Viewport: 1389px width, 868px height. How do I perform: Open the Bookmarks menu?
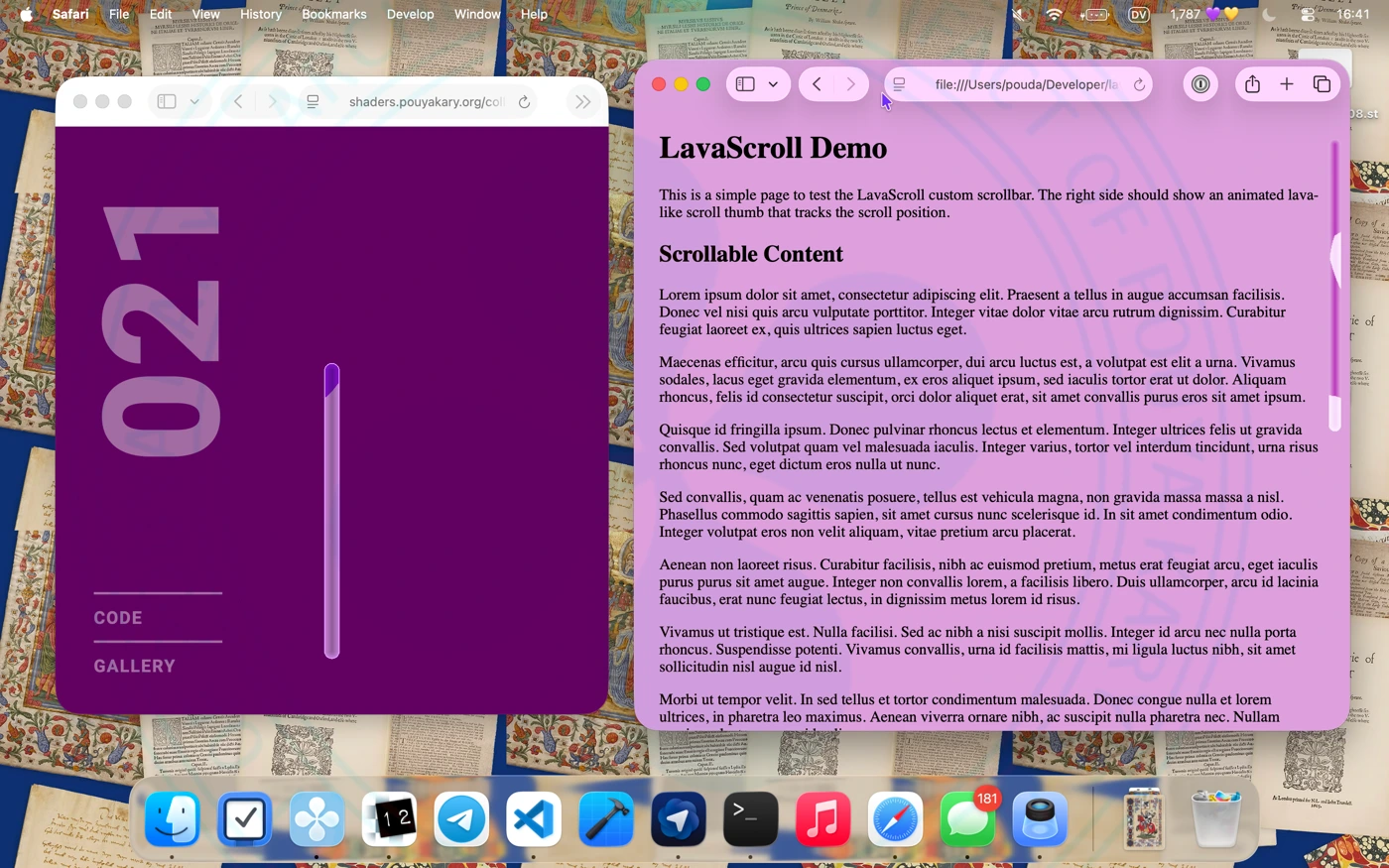(333, 14)
